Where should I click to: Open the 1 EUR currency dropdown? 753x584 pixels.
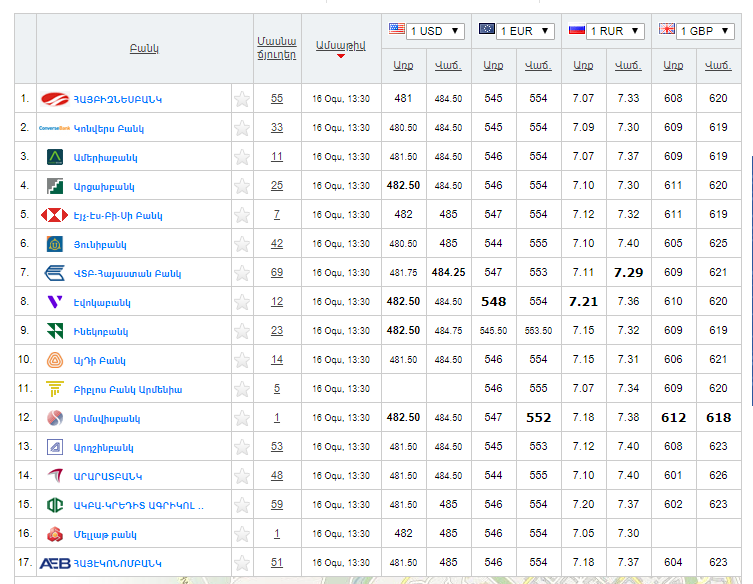point(525,31)
